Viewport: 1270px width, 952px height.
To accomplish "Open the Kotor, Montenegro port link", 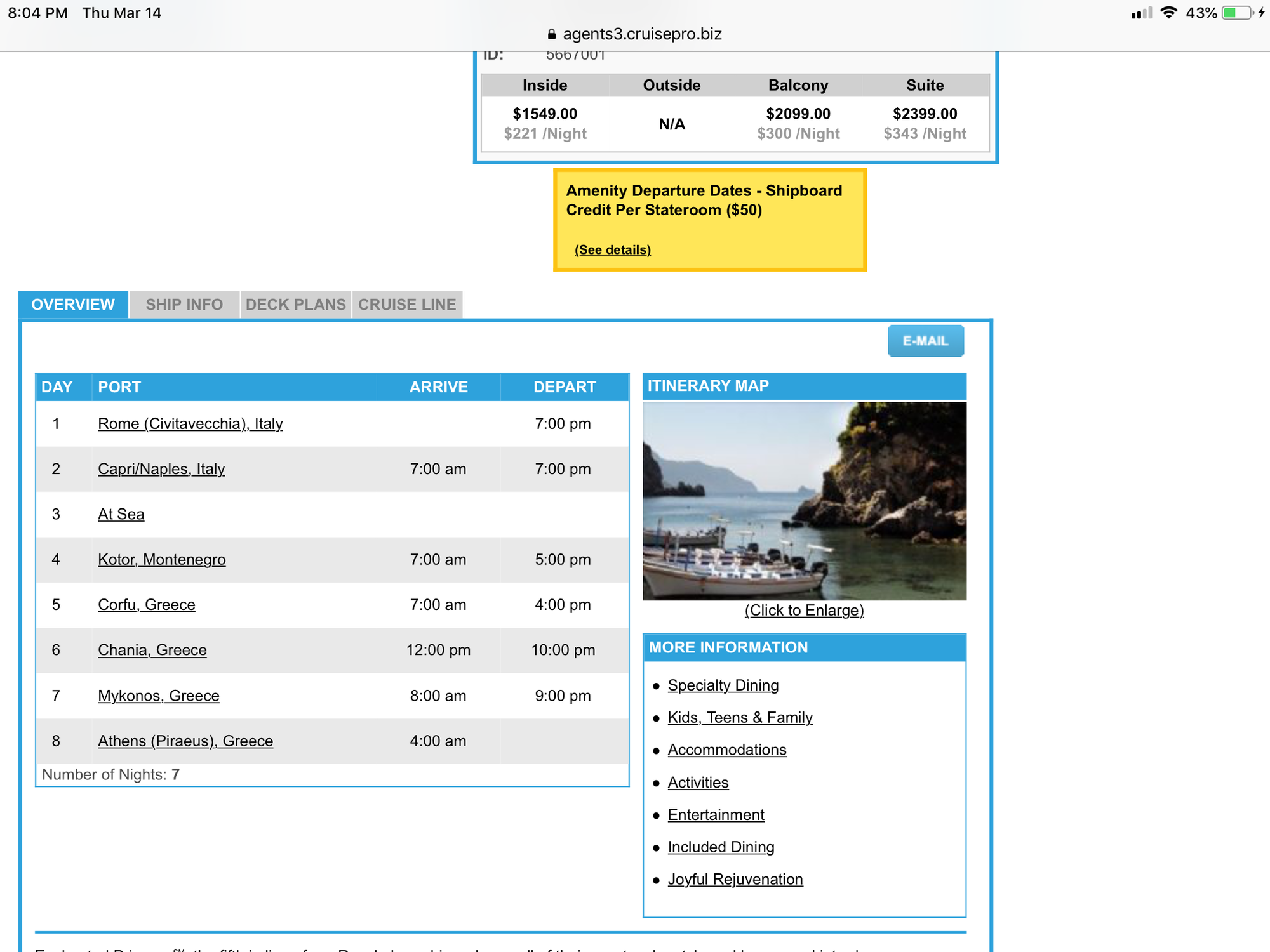I will pyautogui.click(x=161, y=559).
